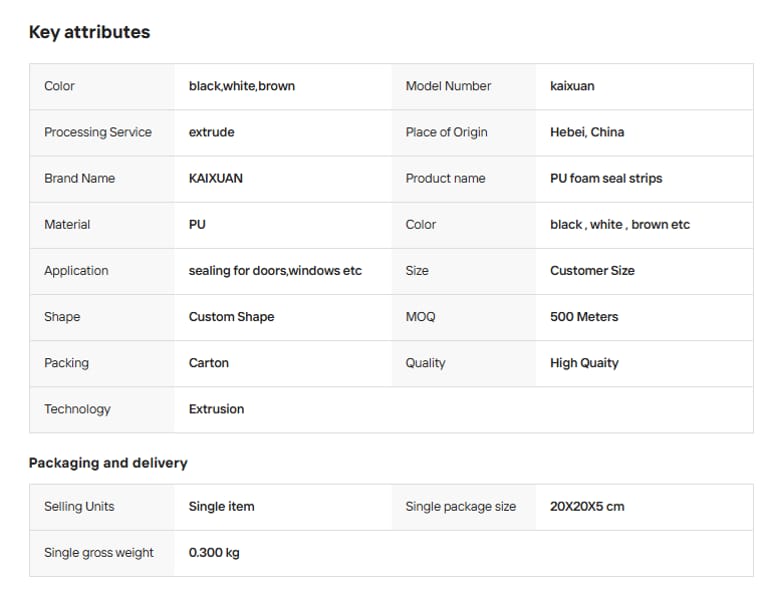
Task: Click the Hebei, China origin value
Action: (x=587, y=132)
